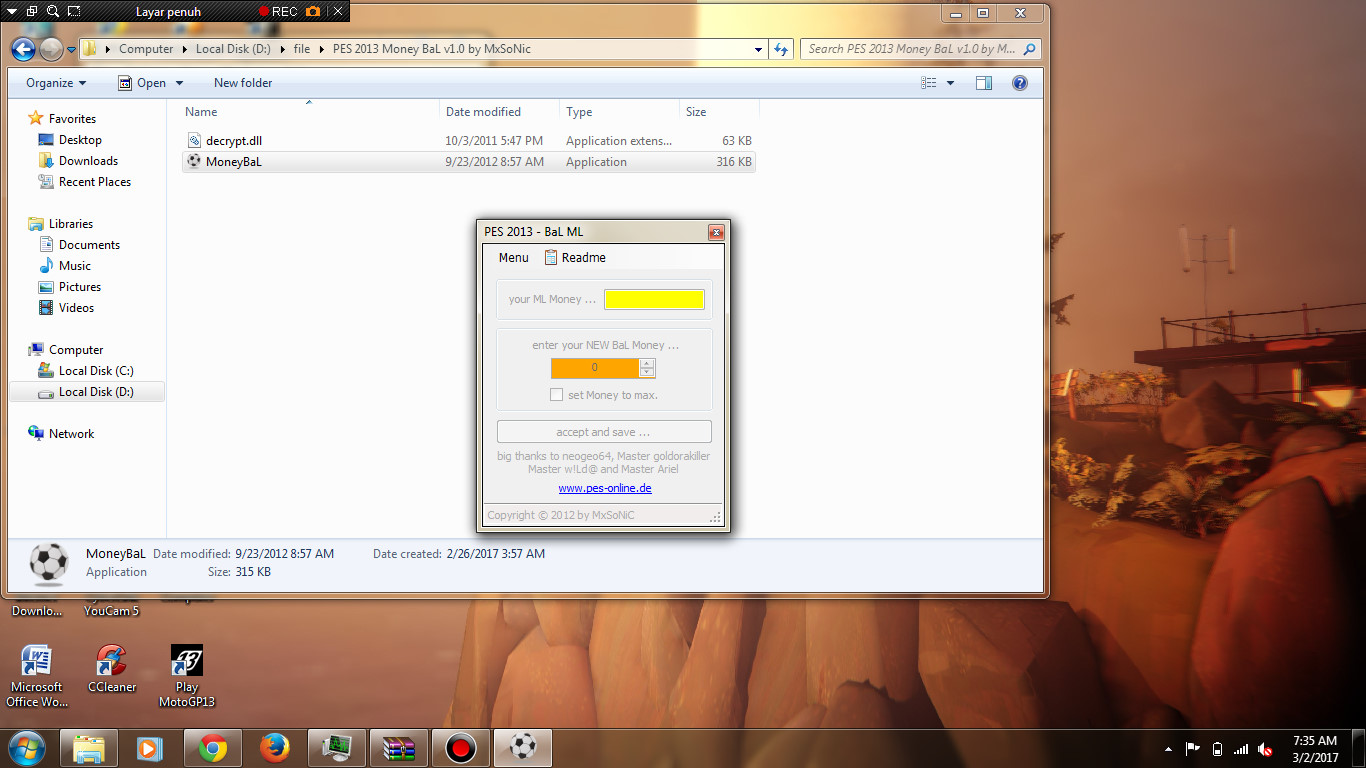1366x768 pixels.
Task: Expand the Open button dropdown arrow
Action: click(179, 83)
